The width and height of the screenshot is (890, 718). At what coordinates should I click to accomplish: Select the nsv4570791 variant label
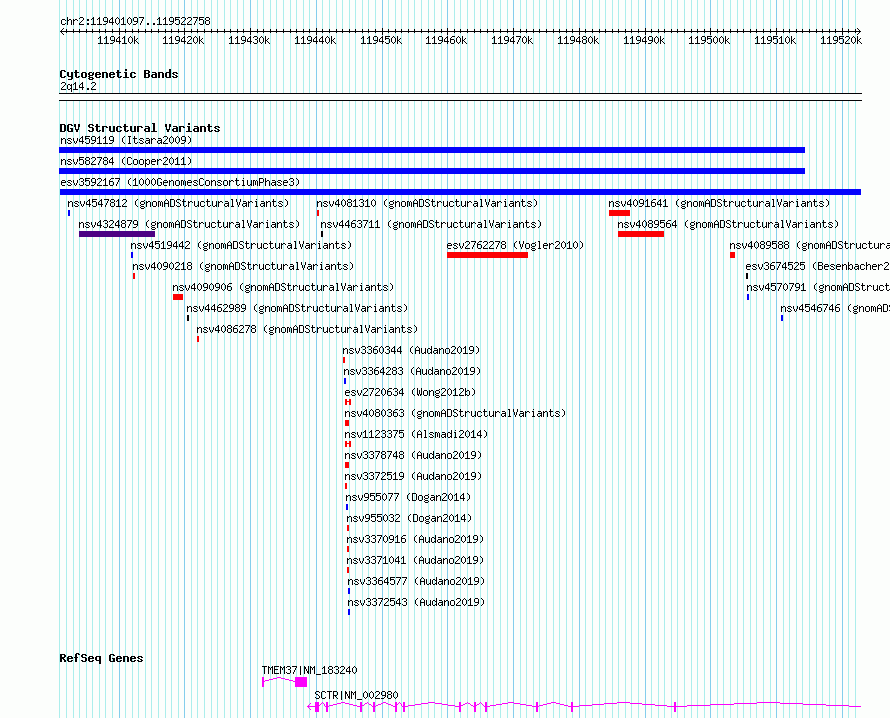click(818, 287)
